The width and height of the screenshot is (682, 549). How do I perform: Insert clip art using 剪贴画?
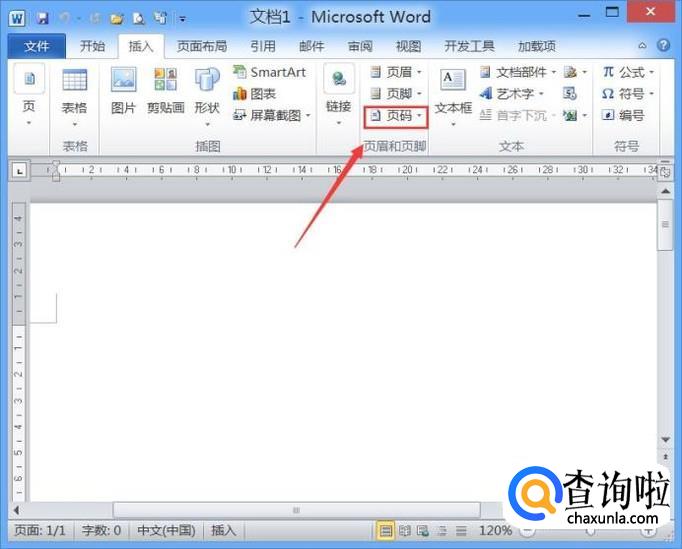(165, 91)
